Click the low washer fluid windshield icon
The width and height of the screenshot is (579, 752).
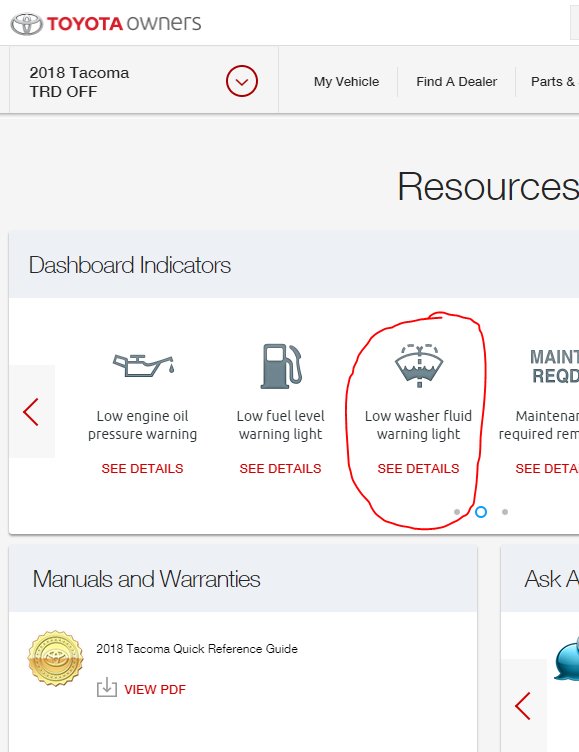(419, 365)
